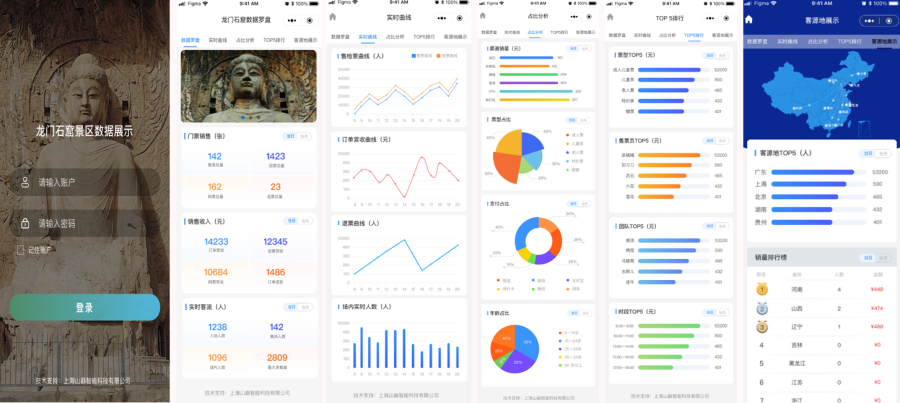Click the gold medal icon for 河南

pos(761,290)
